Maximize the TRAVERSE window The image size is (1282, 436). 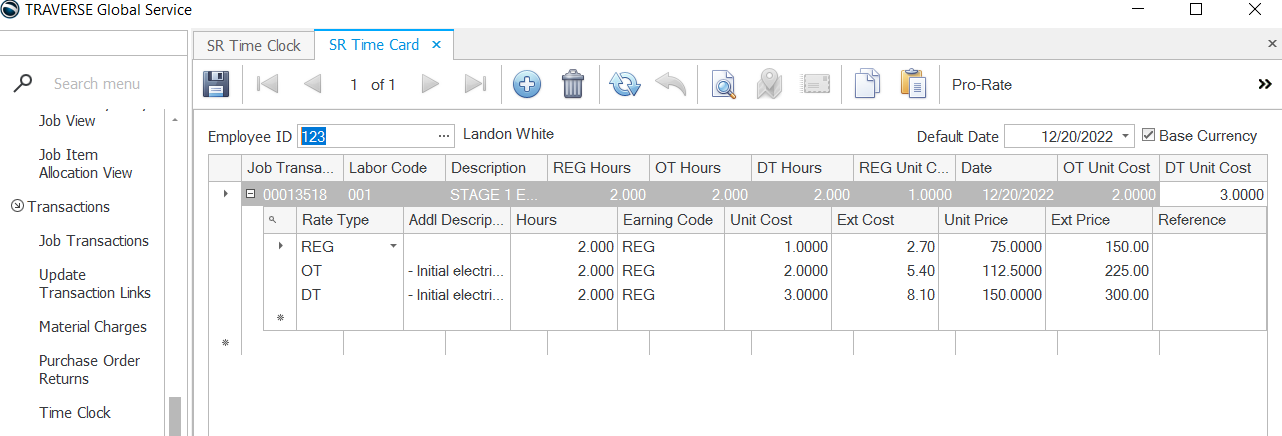1196,10
